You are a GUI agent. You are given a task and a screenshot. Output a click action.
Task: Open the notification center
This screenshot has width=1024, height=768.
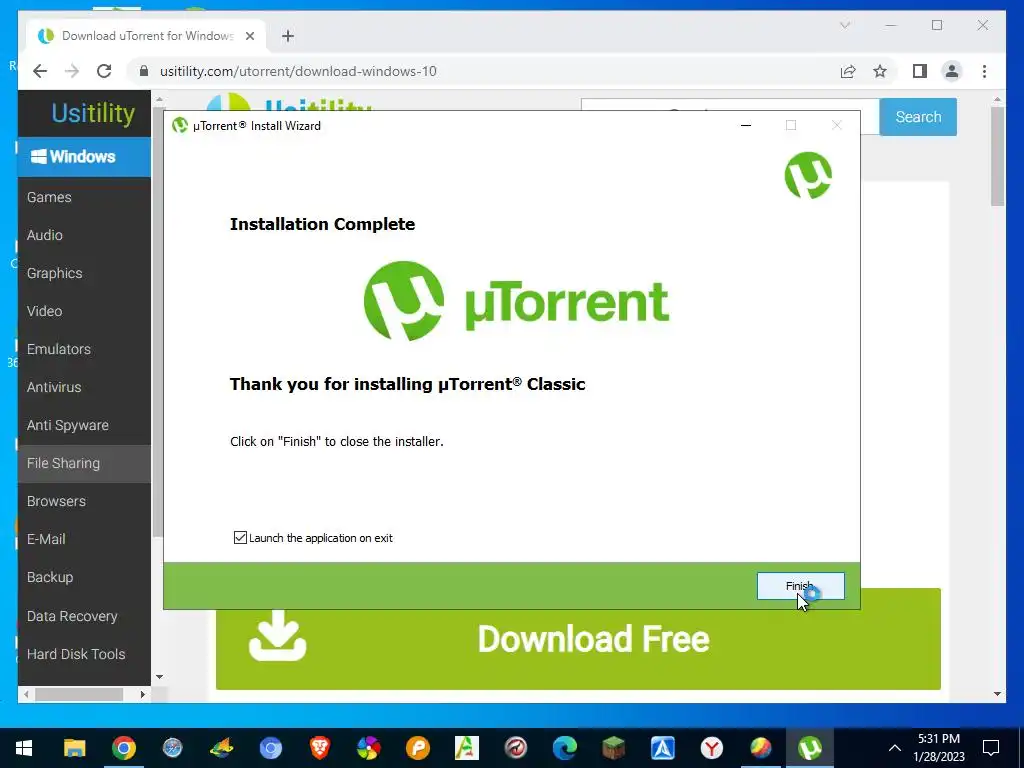coord(991,748)
